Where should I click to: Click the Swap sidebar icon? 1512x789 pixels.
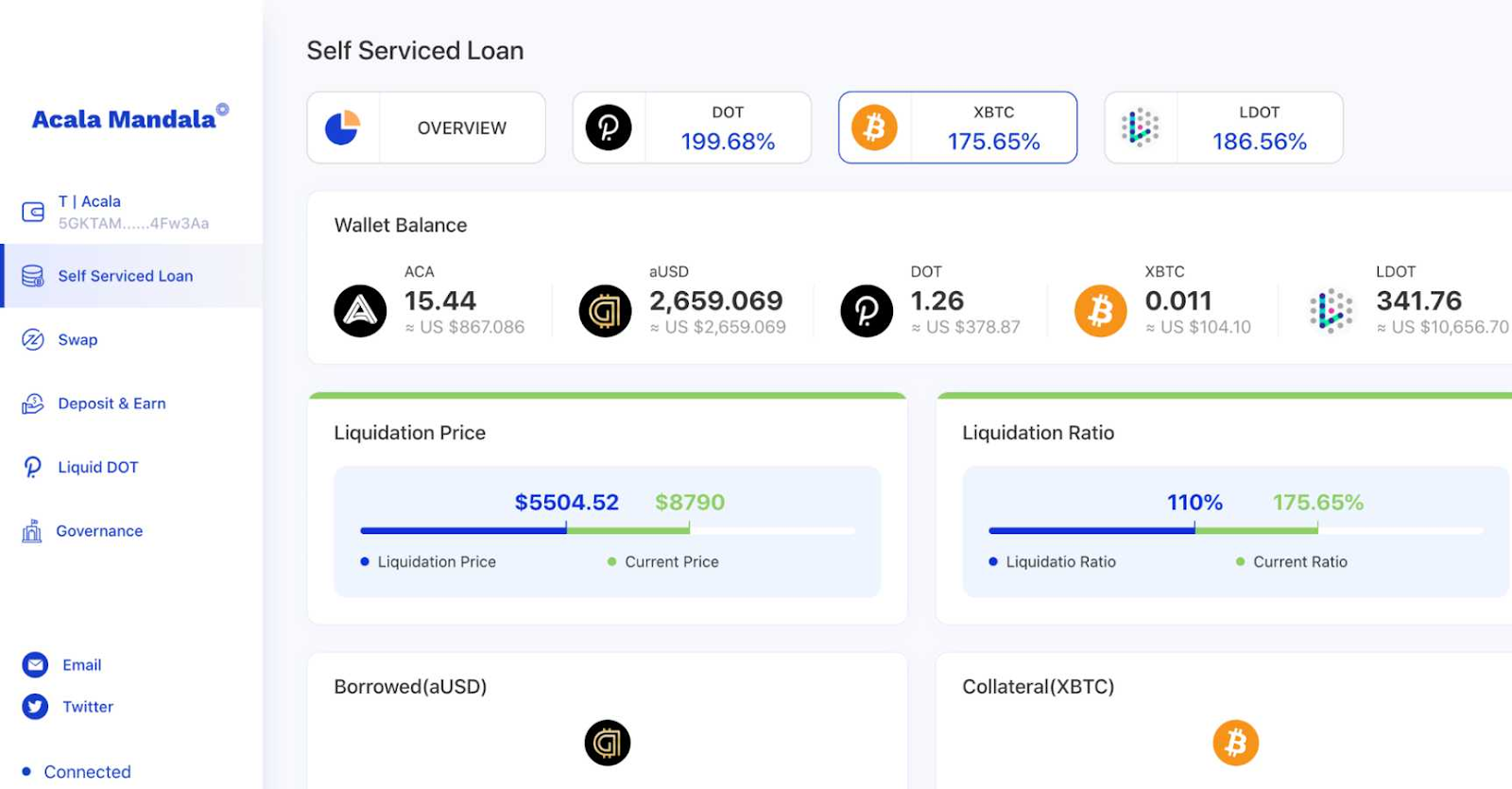coord(33,339)
